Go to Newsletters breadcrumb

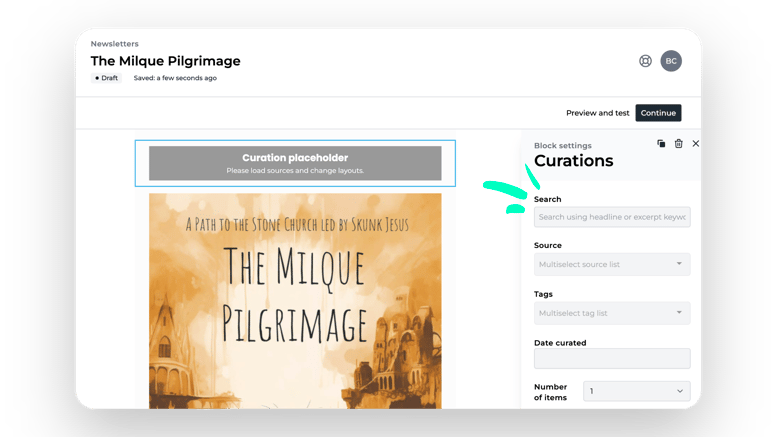(x=114, y=44)
